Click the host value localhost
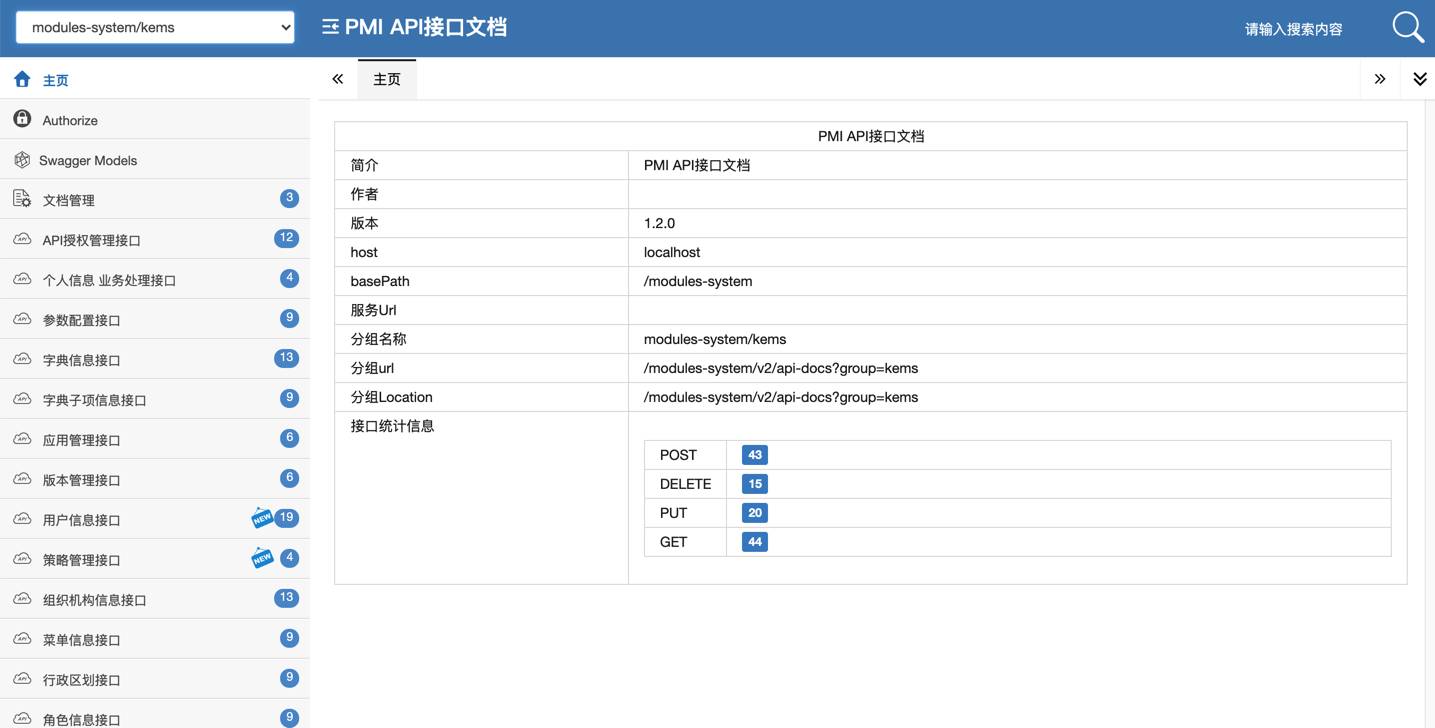 tap(672, 252)
